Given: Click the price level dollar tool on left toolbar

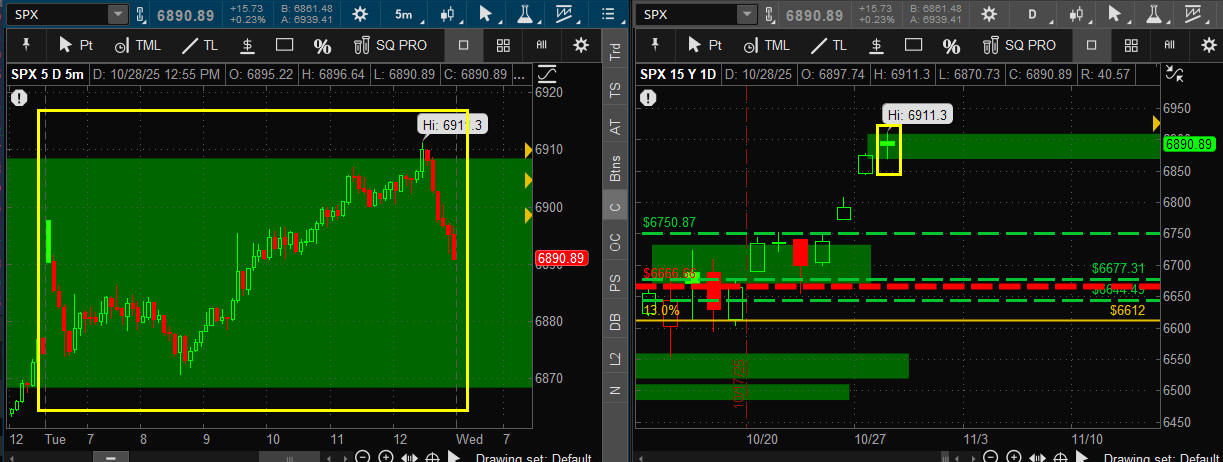Looking at the screenshot, I should tap(247, 45).
